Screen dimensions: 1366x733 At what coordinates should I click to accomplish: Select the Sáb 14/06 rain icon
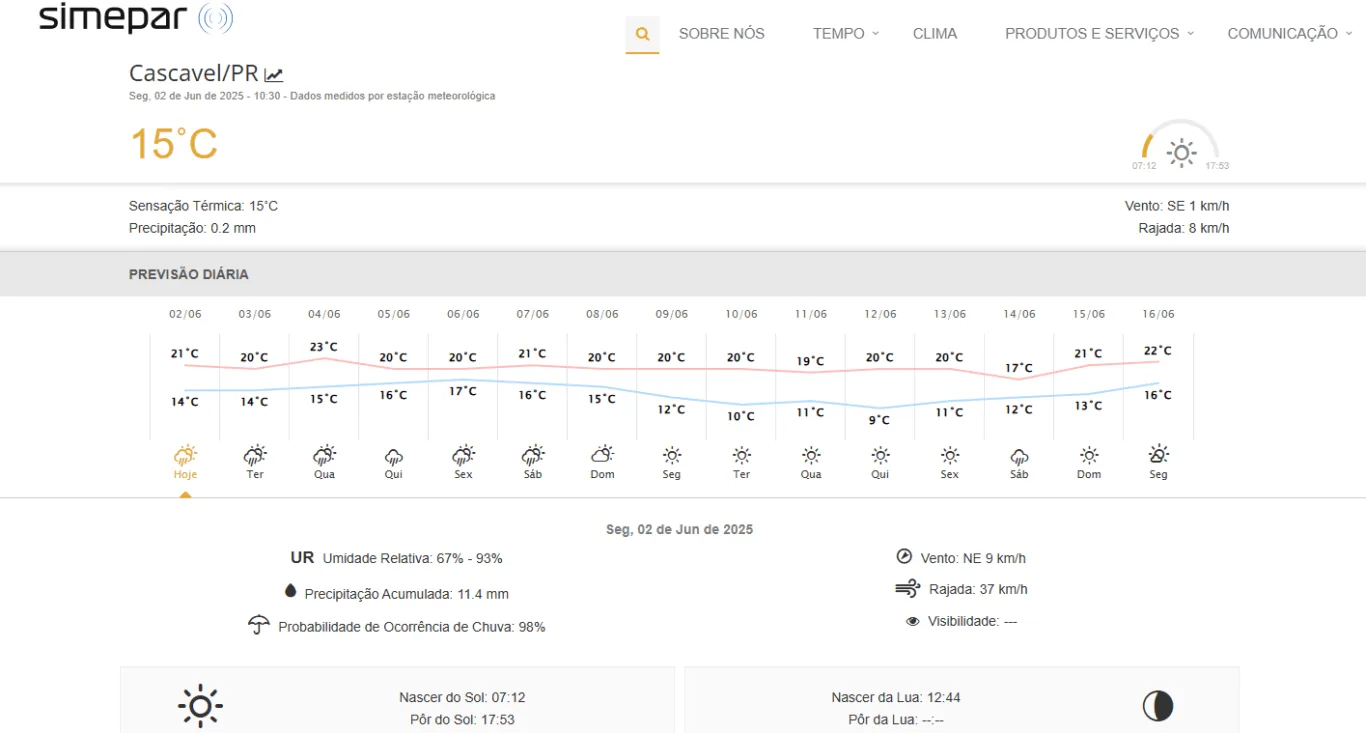pos(1019,457)
